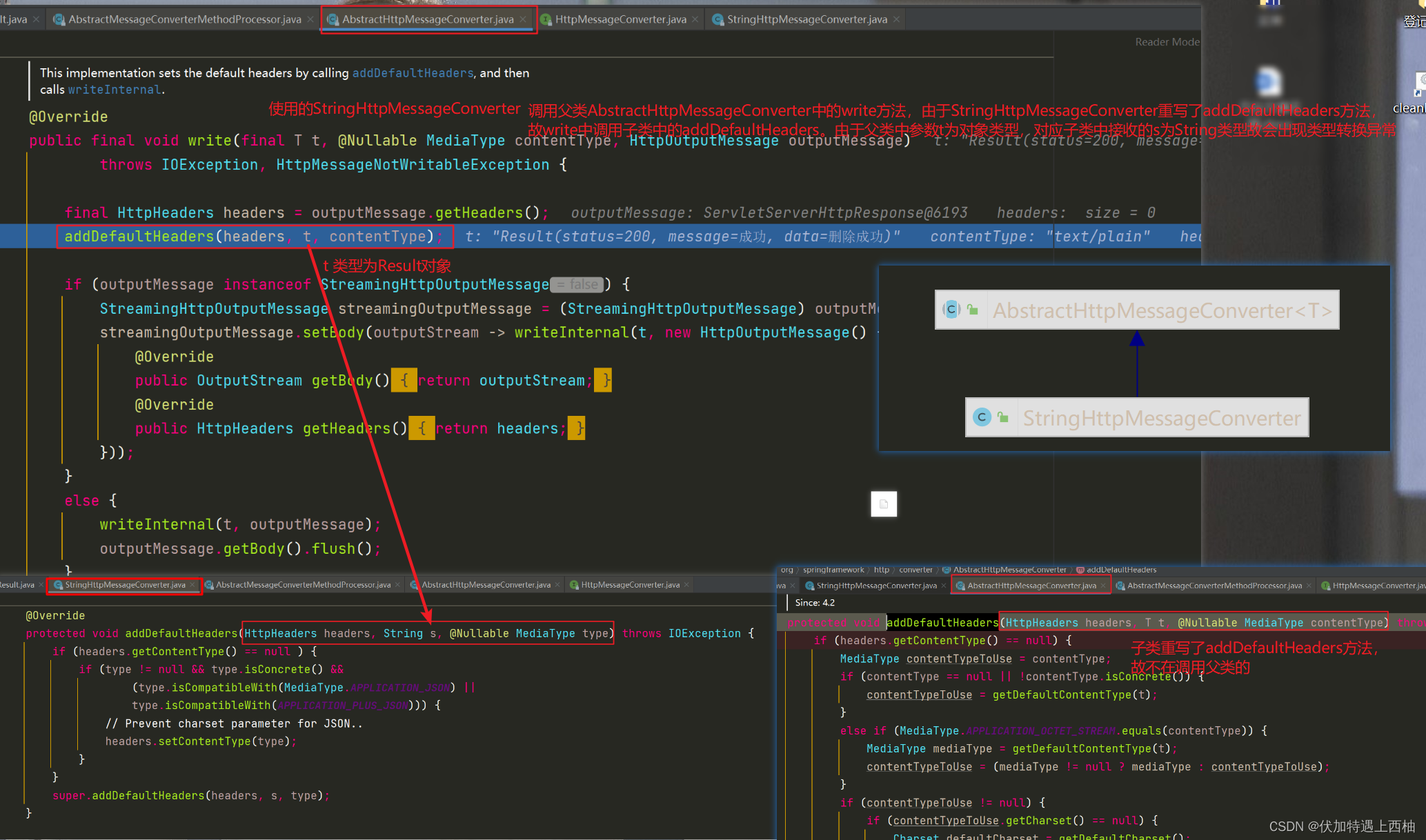1426x840 pixels.
Task: Click the StringHttpMessageConverter class icon in diagram
Action: [x=982, y=417]
